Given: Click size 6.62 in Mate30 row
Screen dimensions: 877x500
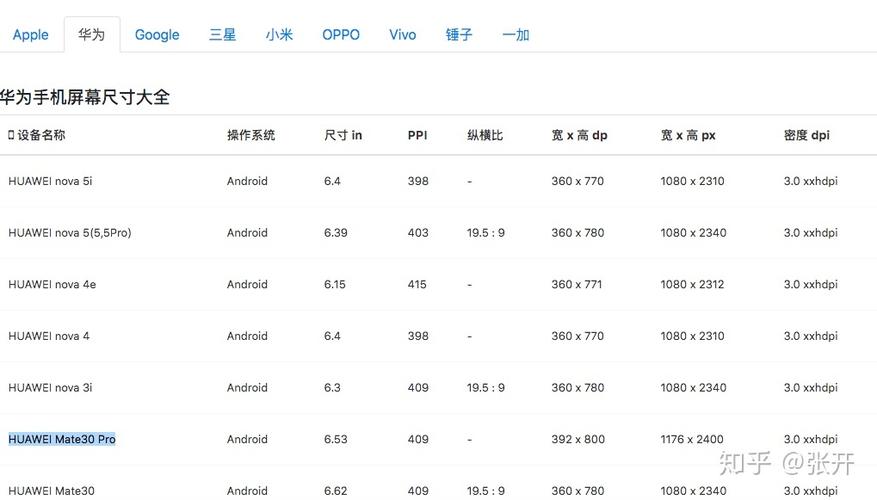Looking at the screenshot, I should (x=336, y=490).
